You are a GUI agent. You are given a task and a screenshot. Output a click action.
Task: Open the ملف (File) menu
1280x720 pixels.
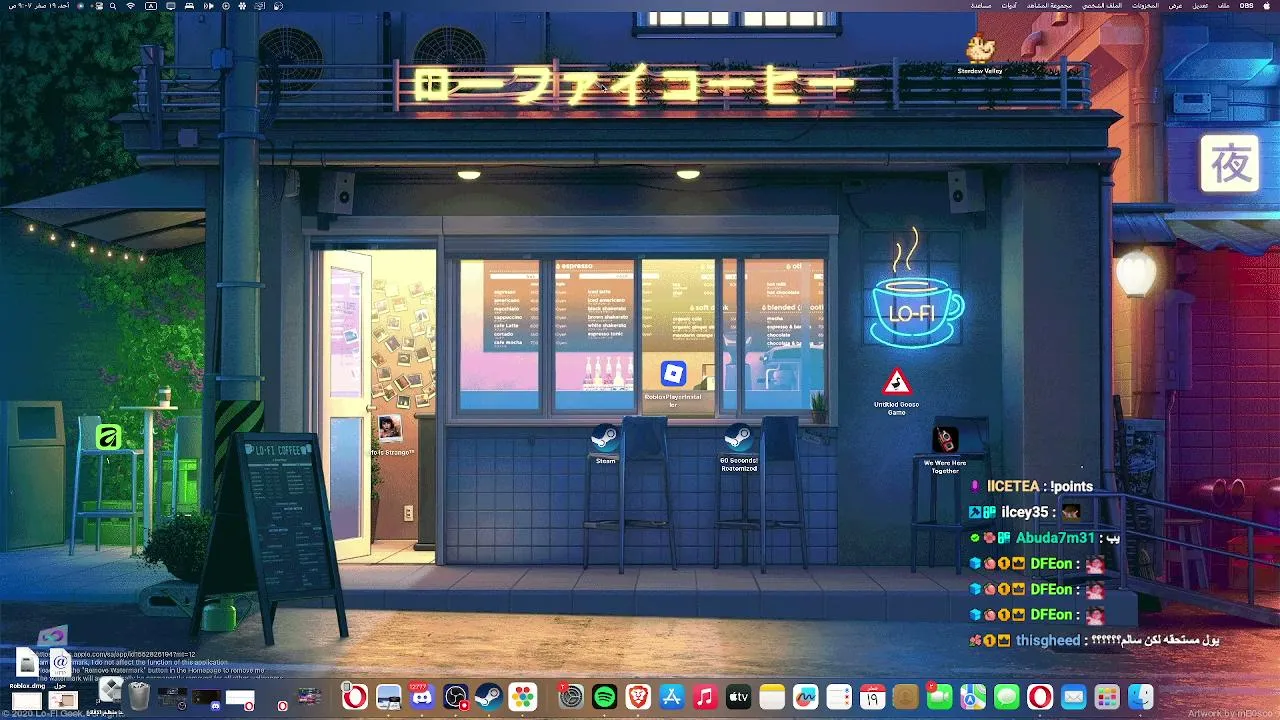point(1223,6)
